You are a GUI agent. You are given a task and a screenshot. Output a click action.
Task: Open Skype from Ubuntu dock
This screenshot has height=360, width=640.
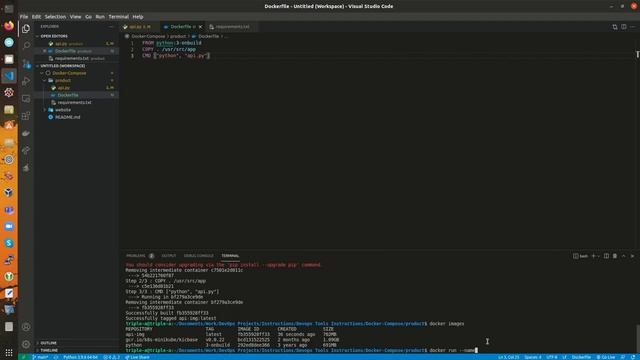[9, 243]
